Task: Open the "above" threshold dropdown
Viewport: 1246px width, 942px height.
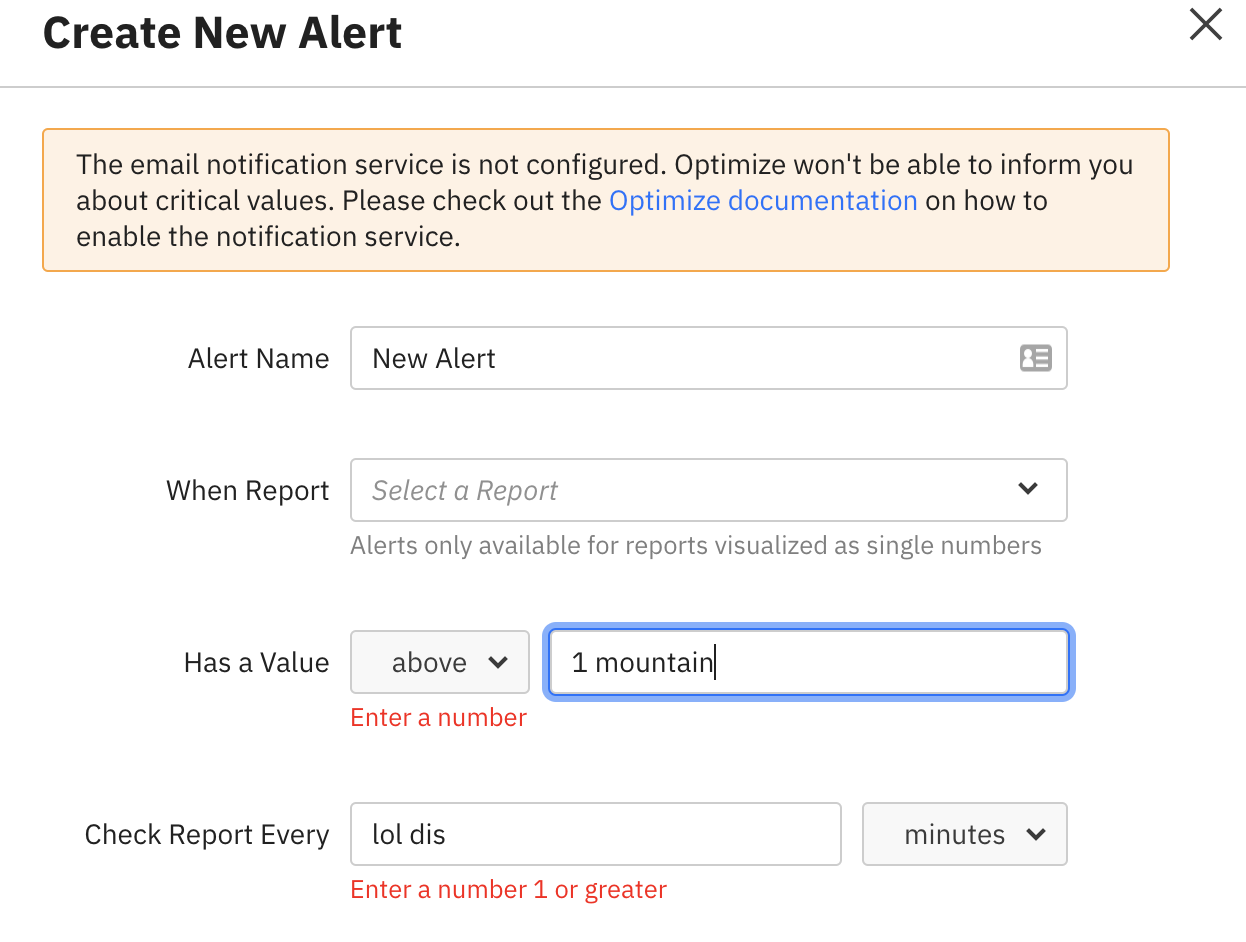Action: click(x=439, y=662)
